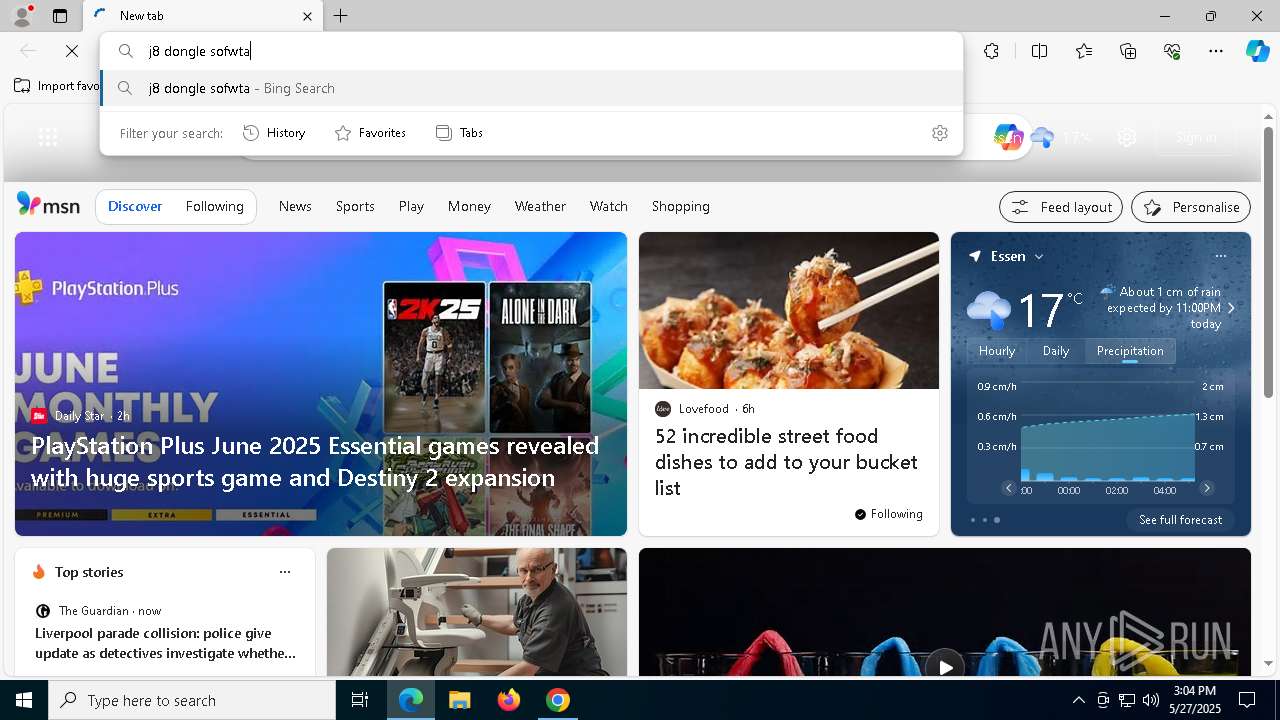Open the PlayStation Plus June 2025 article
1280x720 pixels.
[x=315, y=462]
